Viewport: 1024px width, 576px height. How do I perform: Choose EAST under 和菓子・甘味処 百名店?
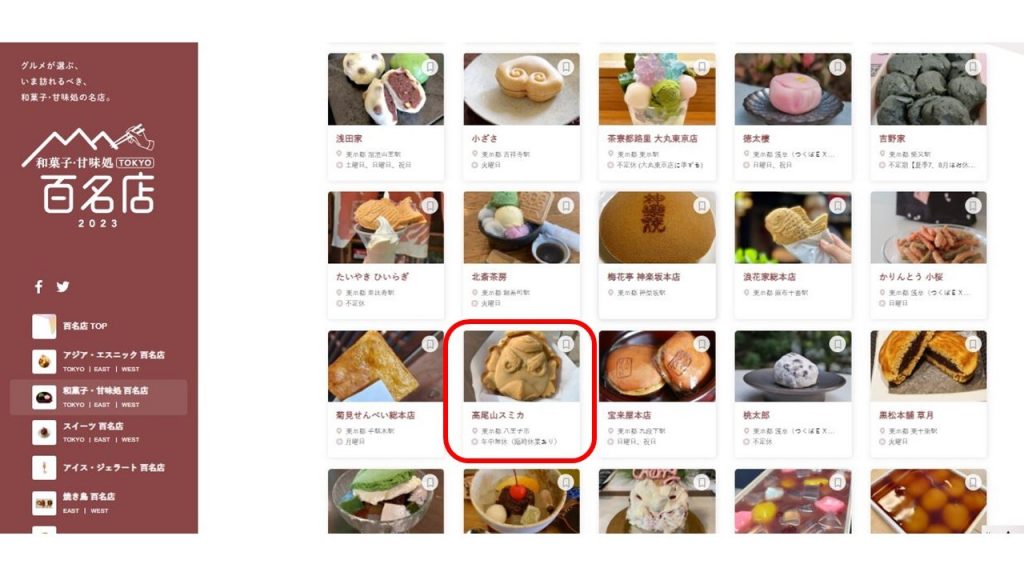point(102,405)
